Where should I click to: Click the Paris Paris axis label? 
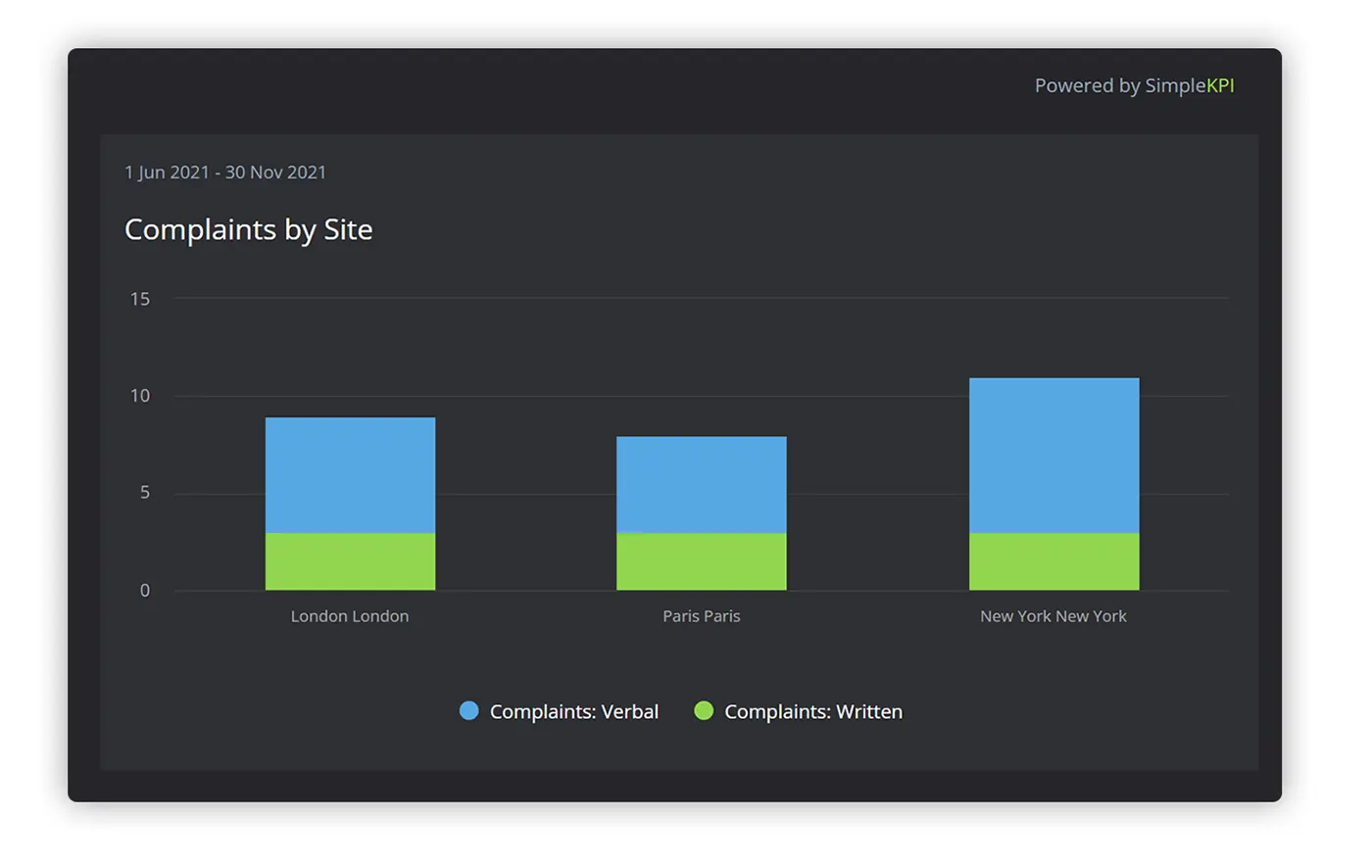[702, 616]
